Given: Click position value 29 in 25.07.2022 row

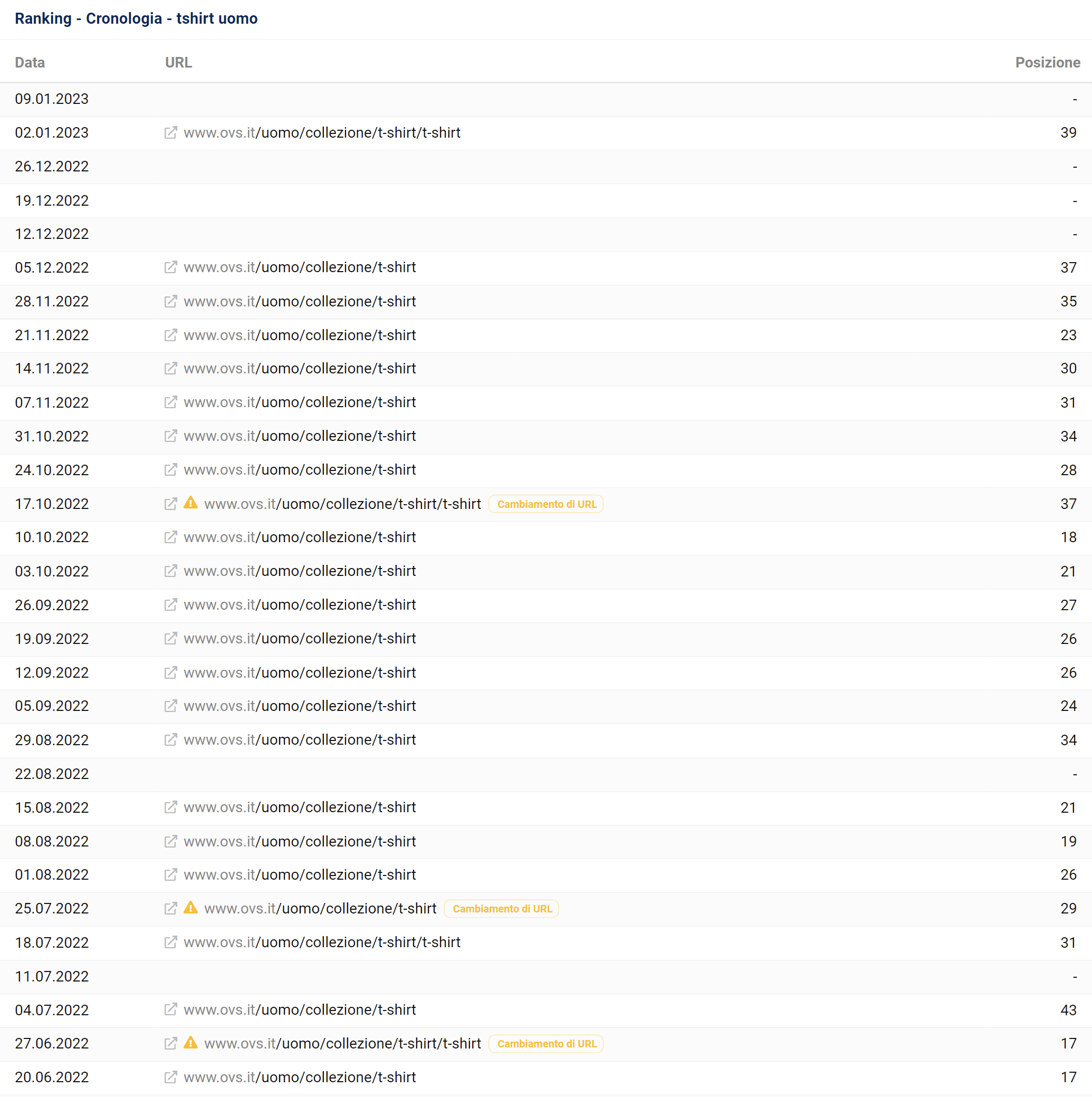Looking at the screenshot, I should pos(1068,909).
